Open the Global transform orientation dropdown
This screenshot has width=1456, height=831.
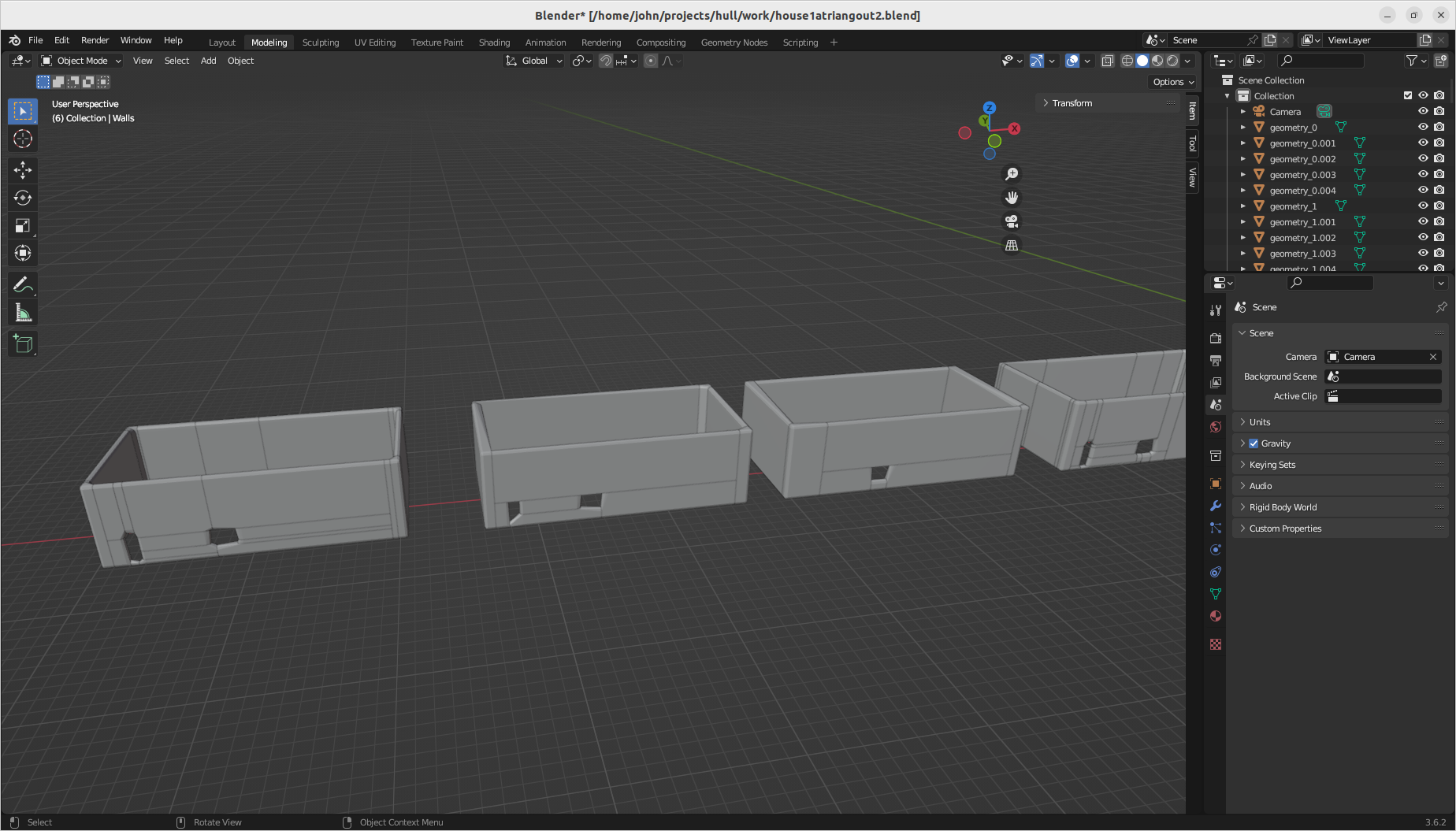[533, 61]
